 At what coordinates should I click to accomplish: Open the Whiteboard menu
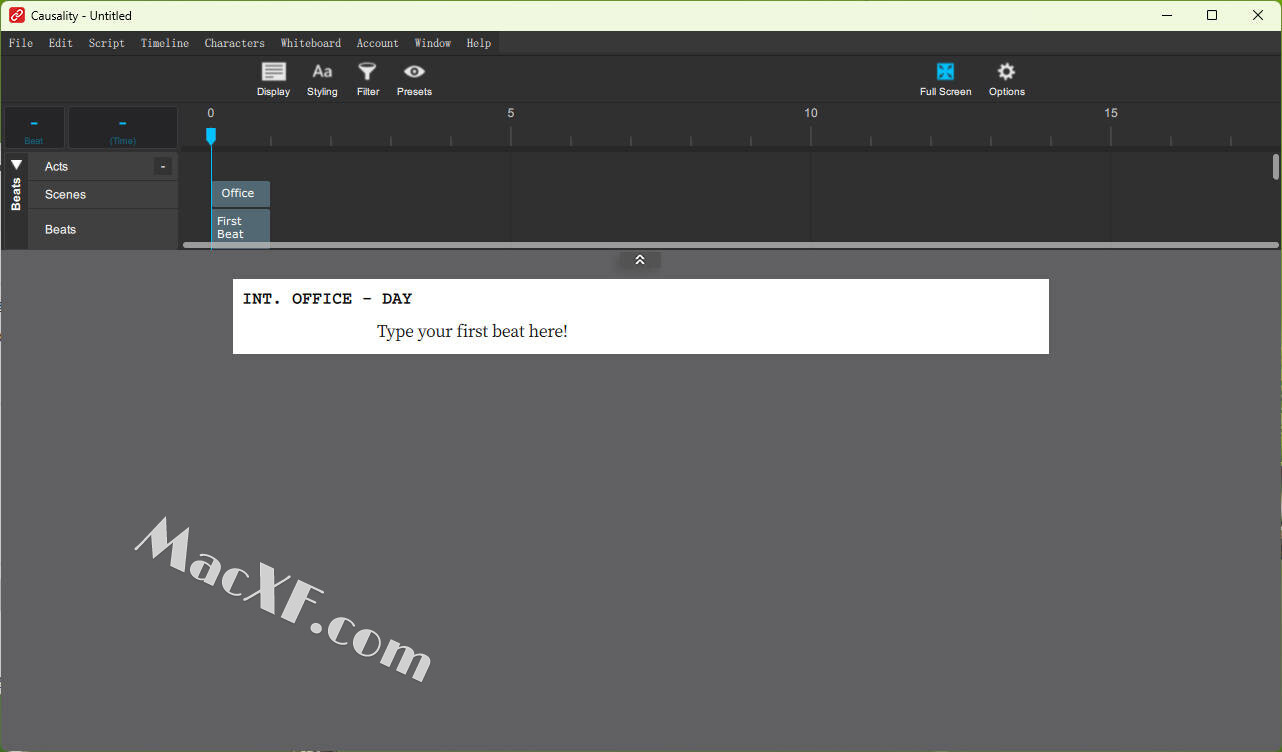pos(311,43)
